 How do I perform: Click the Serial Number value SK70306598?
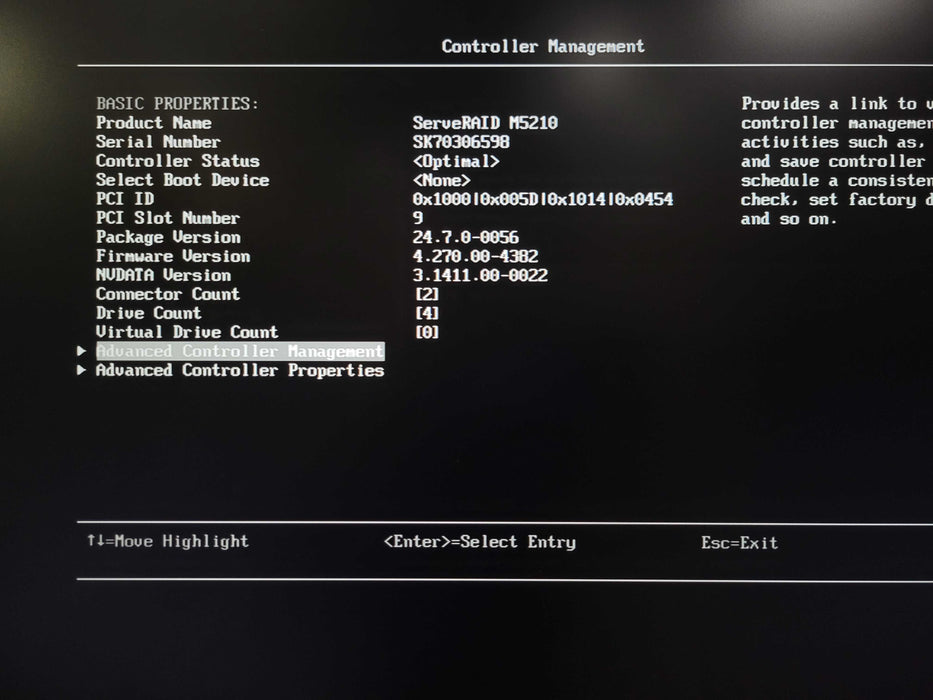(x=461, y=143)
